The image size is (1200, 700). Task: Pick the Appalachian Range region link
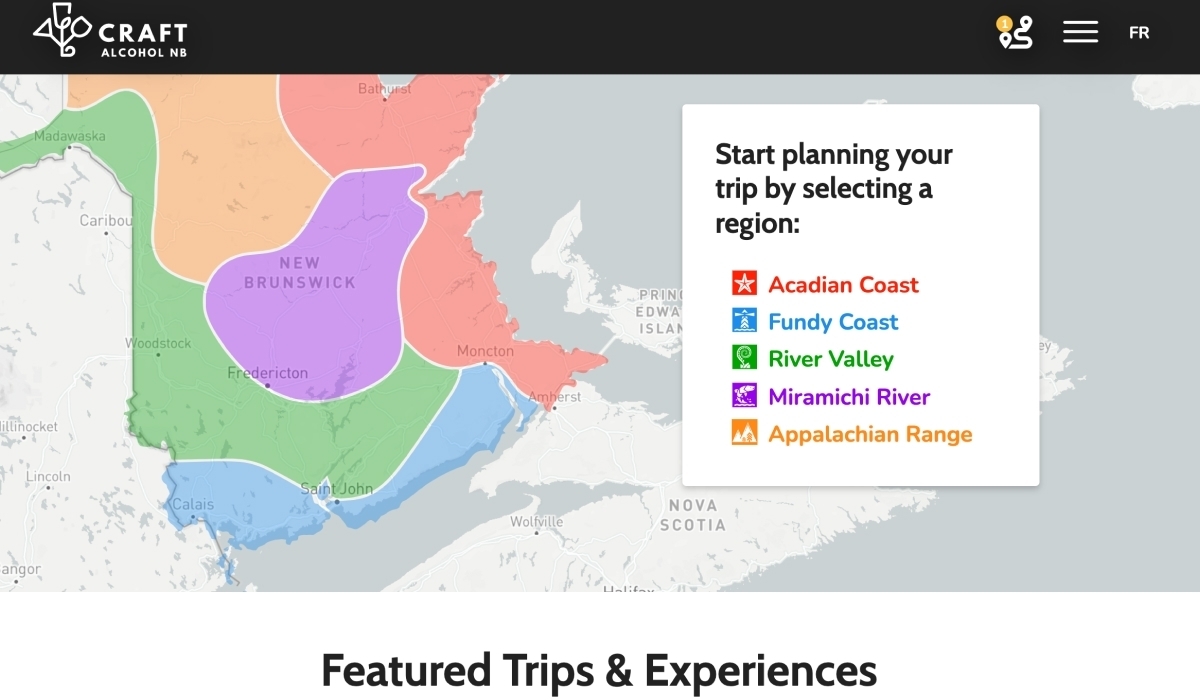click(870, 434)
